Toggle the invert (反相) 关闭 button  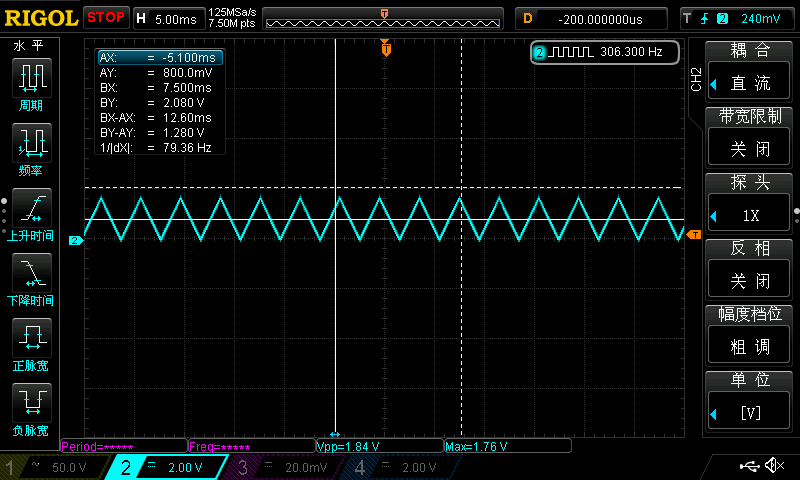[749, 280]
